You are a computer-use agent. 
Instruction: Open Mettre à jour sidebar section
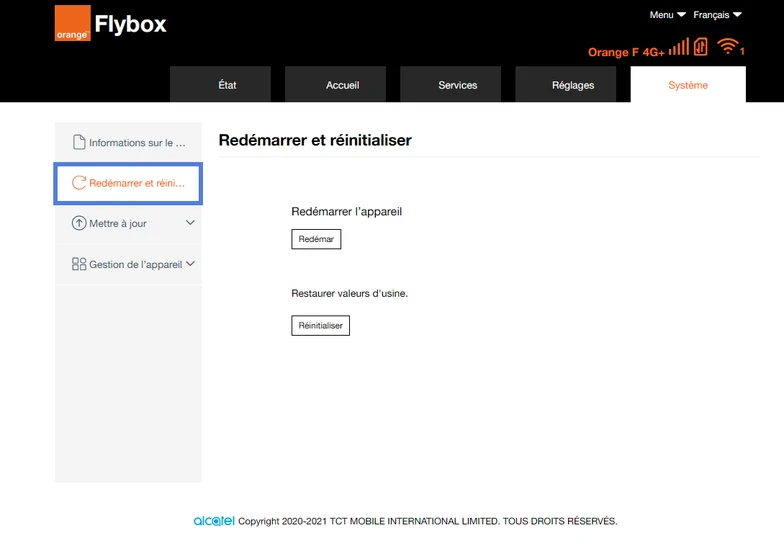(x=128, y=223)
